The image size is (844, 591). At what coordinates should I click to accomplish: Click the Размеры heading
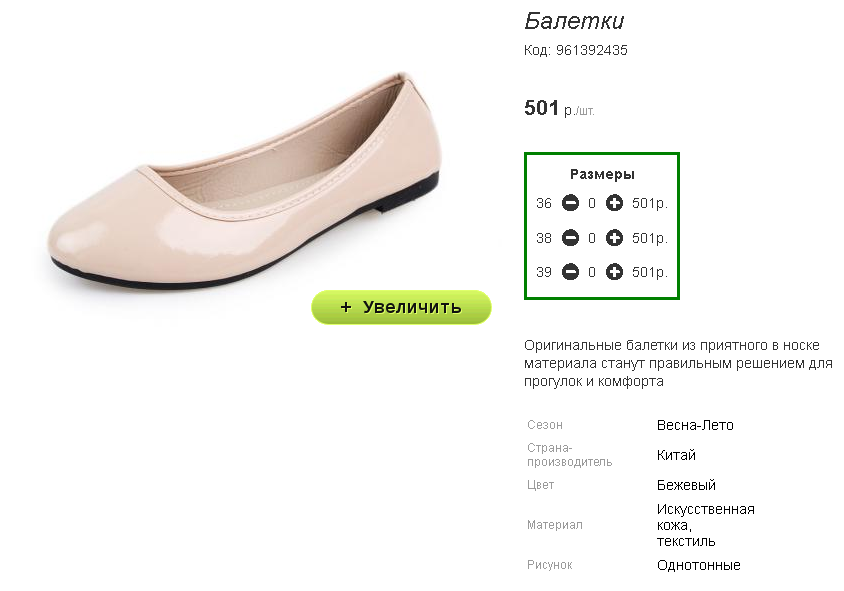click(x=602, y=174)
